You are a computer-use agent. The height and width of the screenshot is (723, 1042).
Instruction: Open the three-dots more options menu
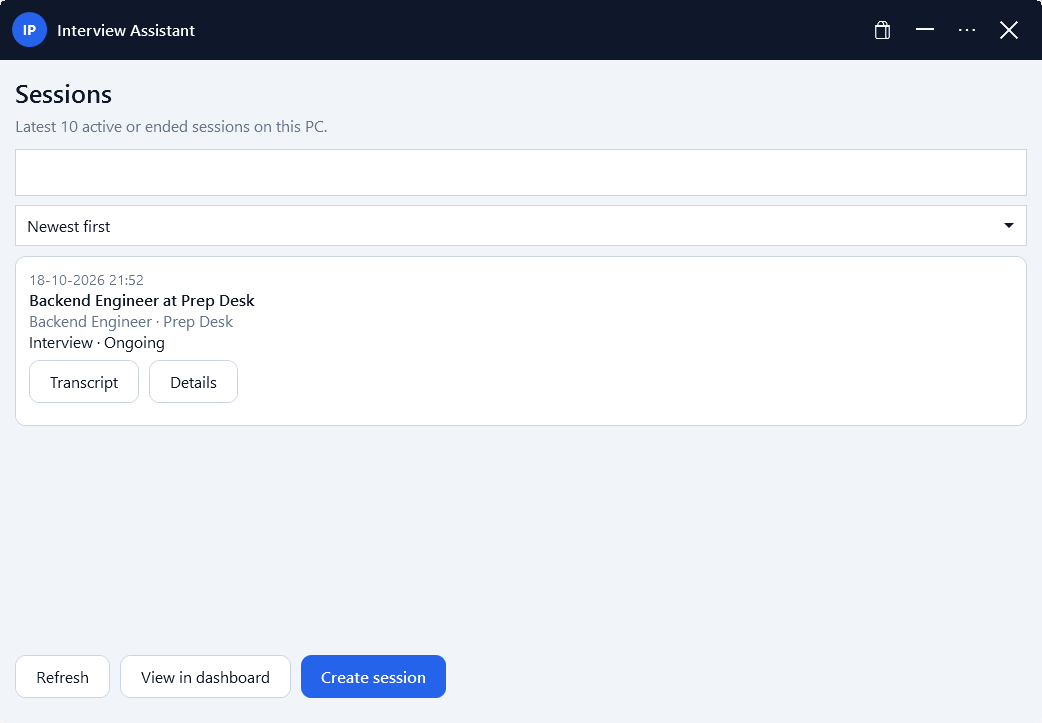coord(967,30)
